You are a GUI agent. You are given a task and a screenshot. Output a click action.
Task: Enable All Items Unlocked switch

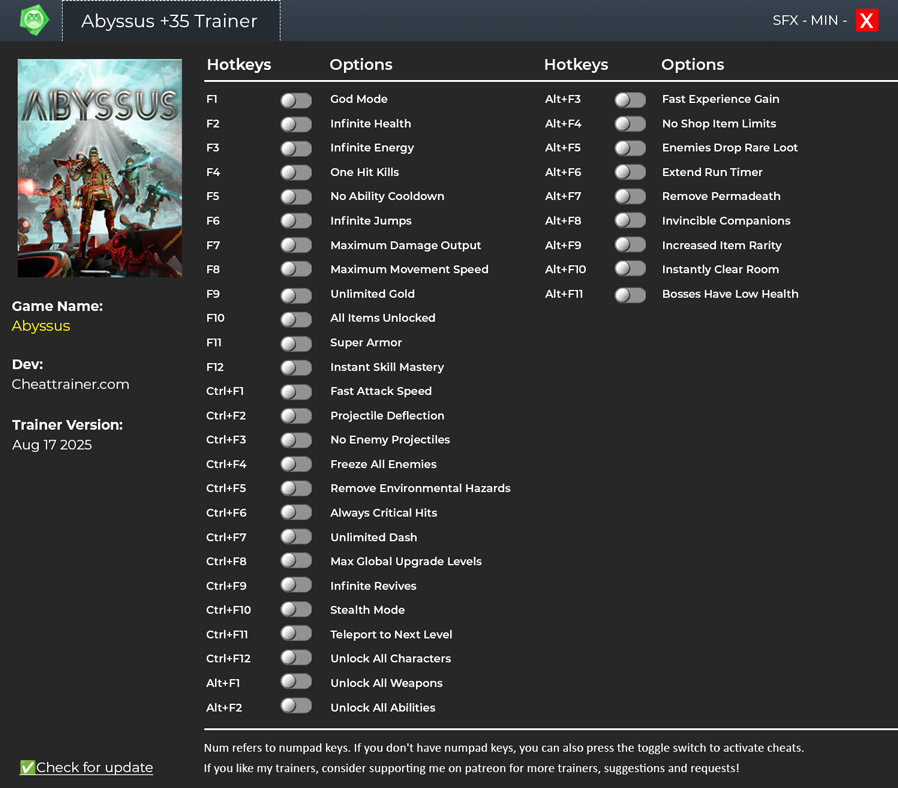296,319
